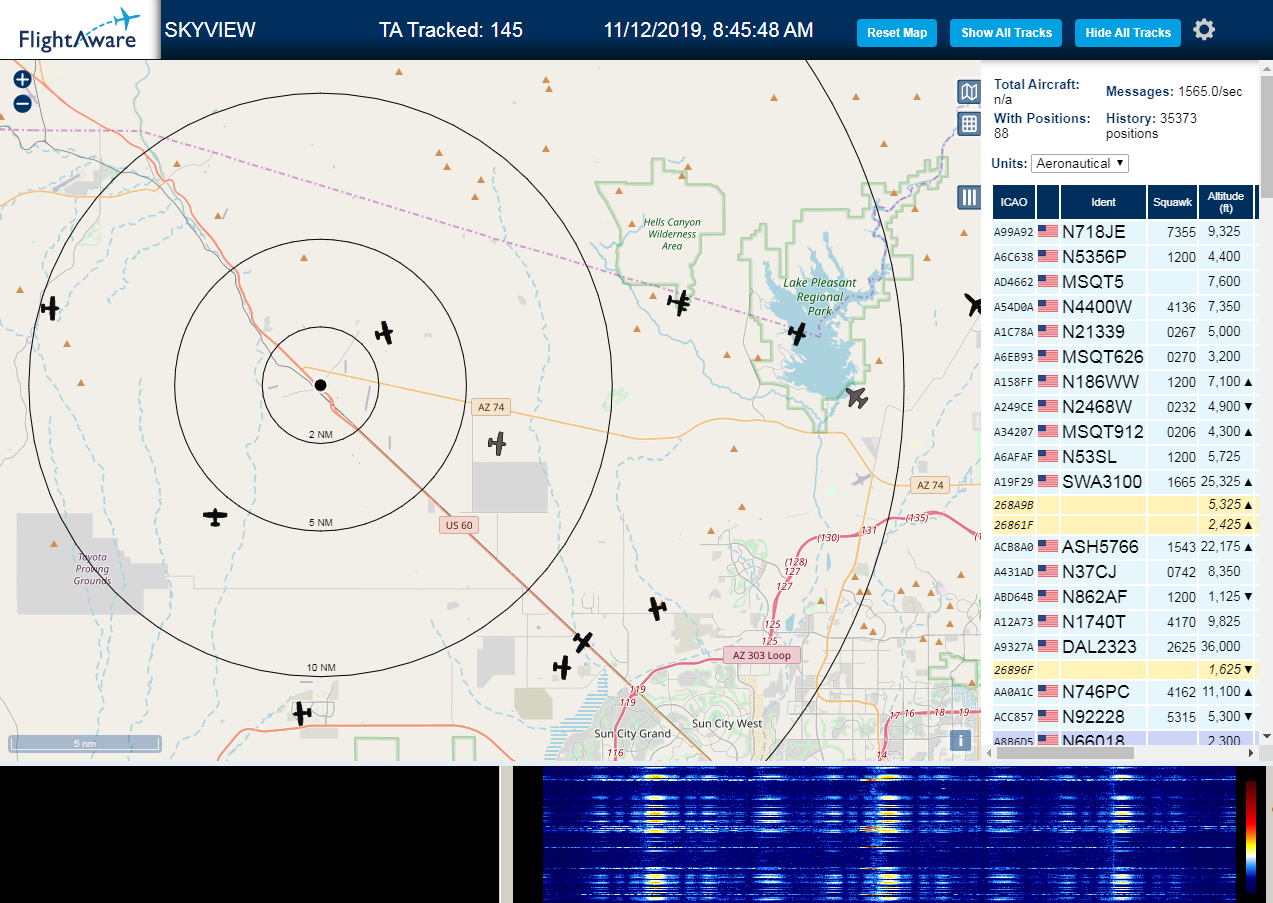Select the N4400W aircraft row

(x=1124, y=306)
